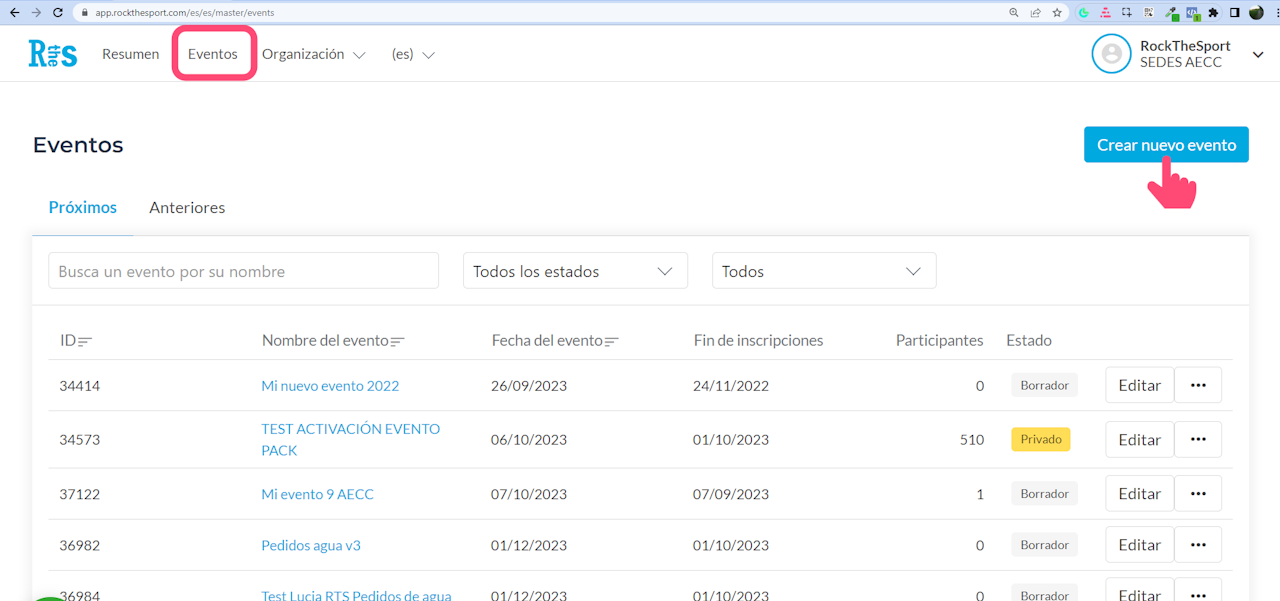Open the green crescent browser extension
Image resolution: width=1280 pixels, height=601 pixels.
tap(1083, 13)
